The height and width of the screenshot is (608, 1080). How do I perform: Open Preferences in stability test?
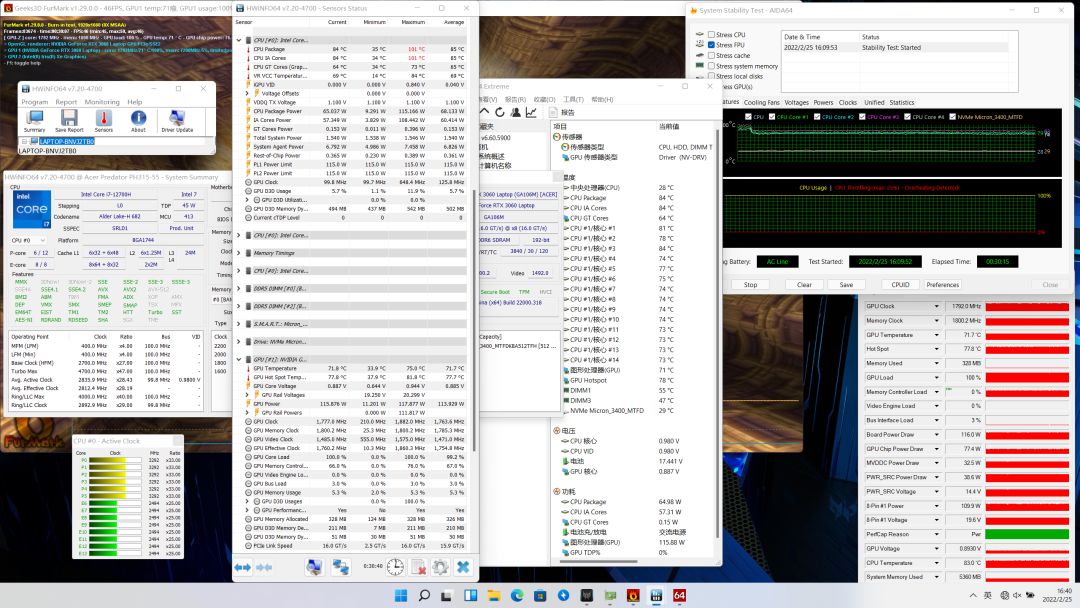pos(942,284)
